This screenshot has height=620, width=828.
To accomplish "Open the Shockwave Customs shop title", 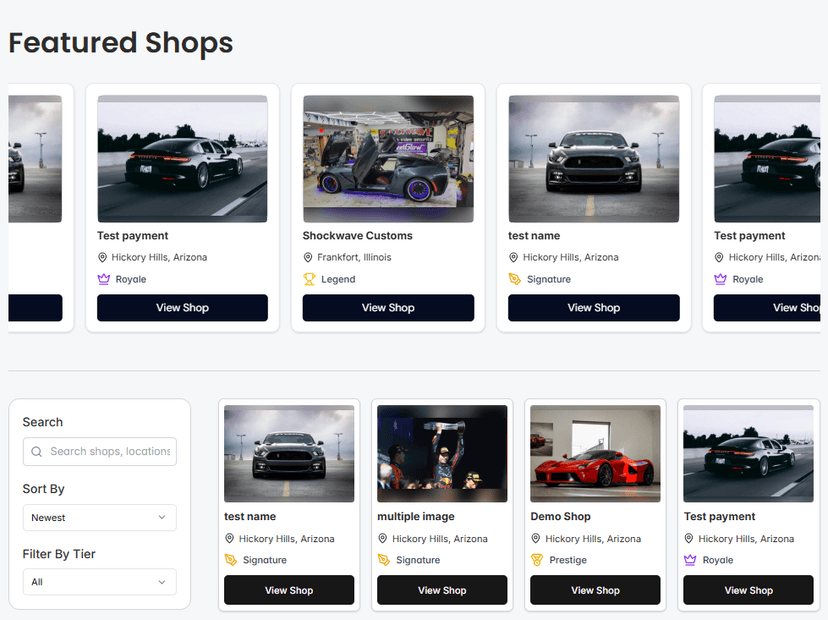I will [357, 236].
